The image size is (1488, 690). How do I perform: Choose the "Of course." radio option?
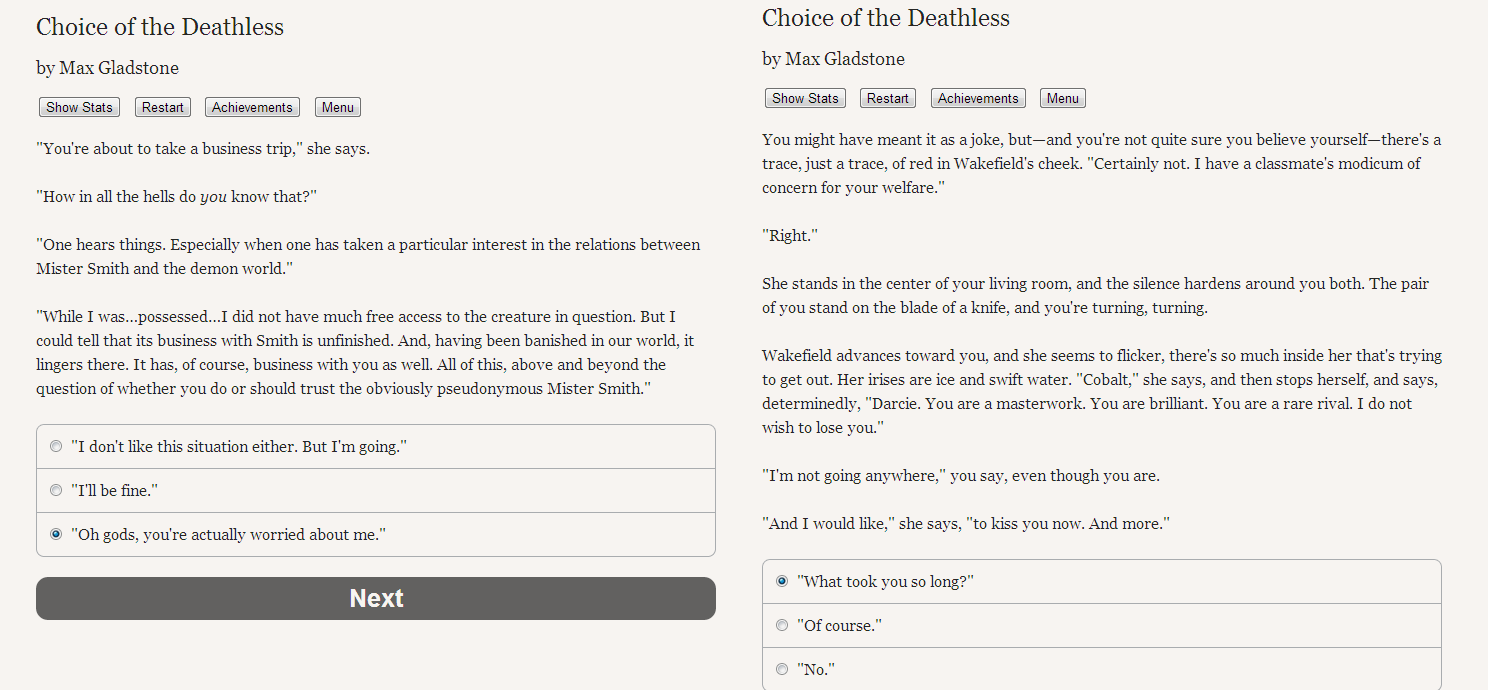click(x=782, y=626)
